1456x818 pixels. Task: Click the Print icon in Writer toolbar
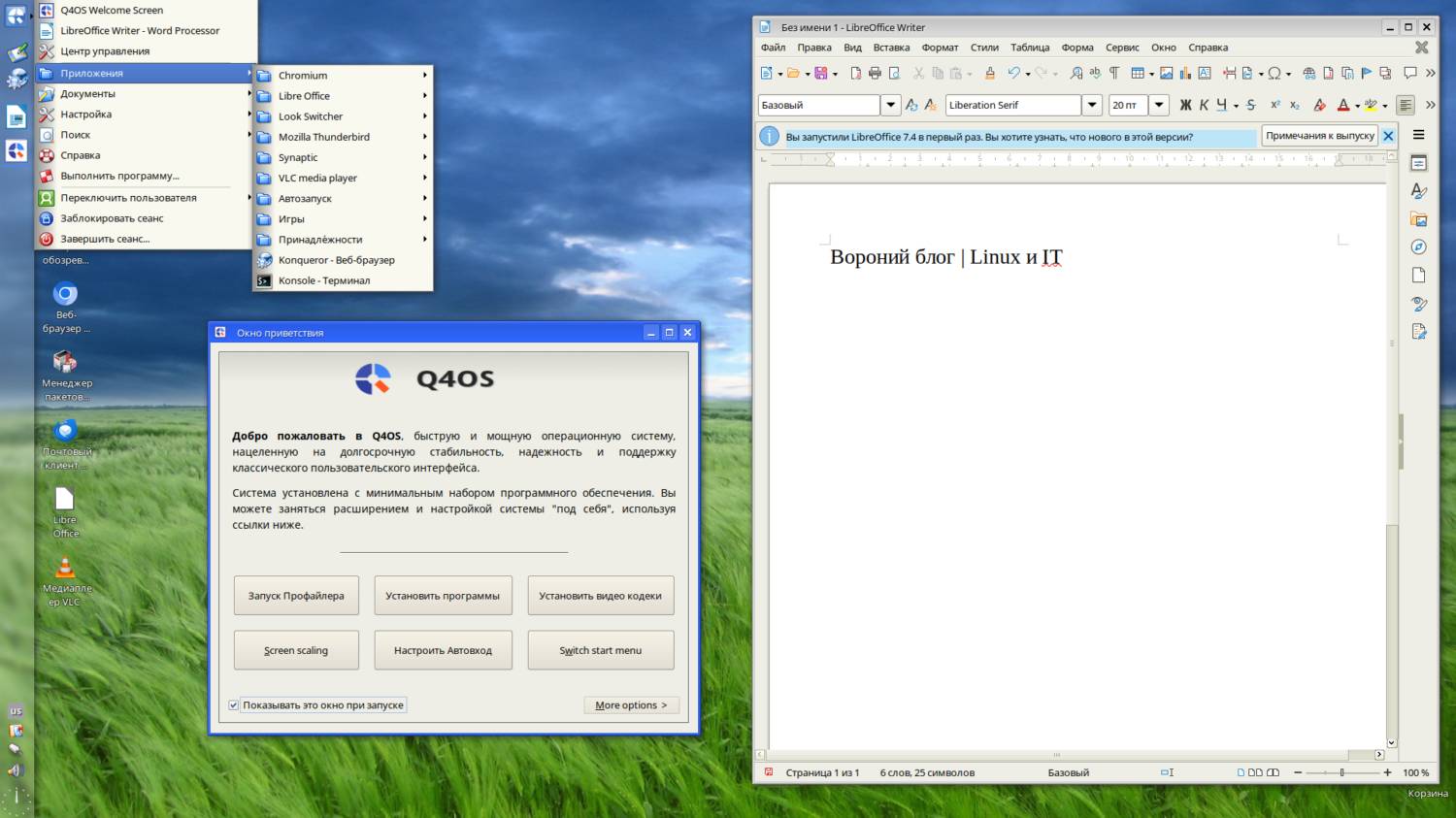tap(875, 73)
